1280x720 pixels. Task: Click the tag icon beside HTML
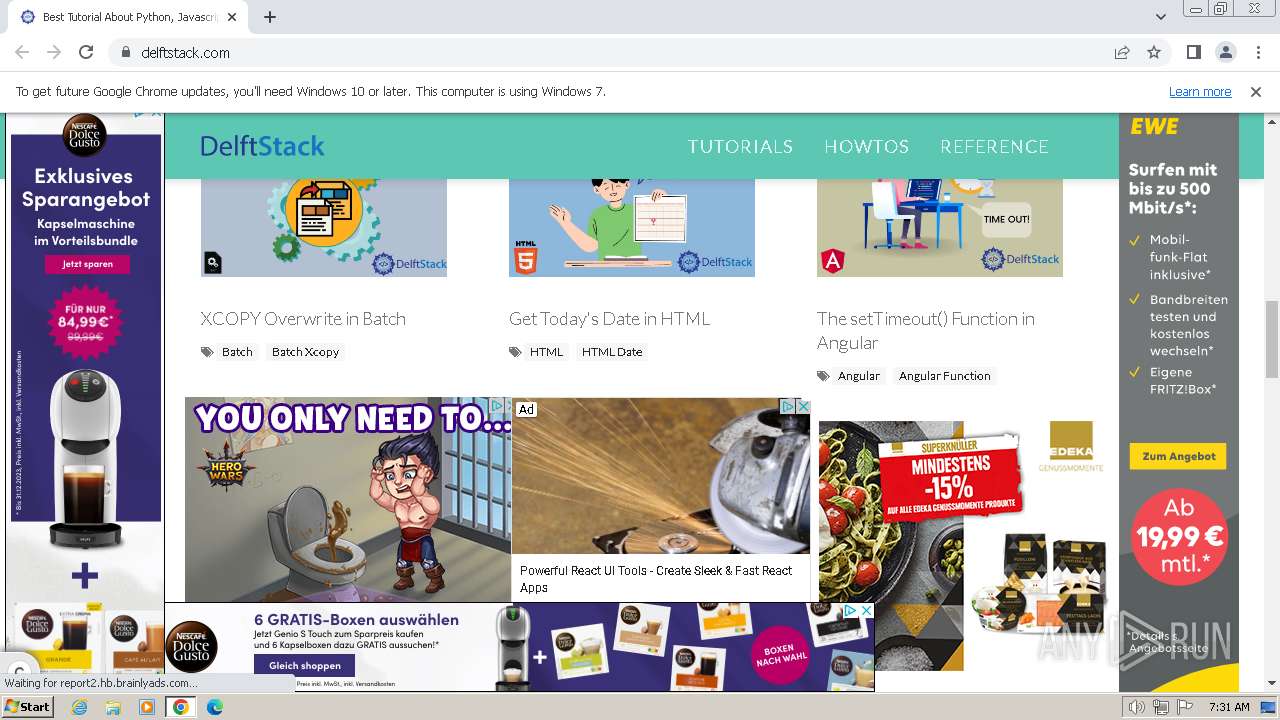click(x=515, y=352)
